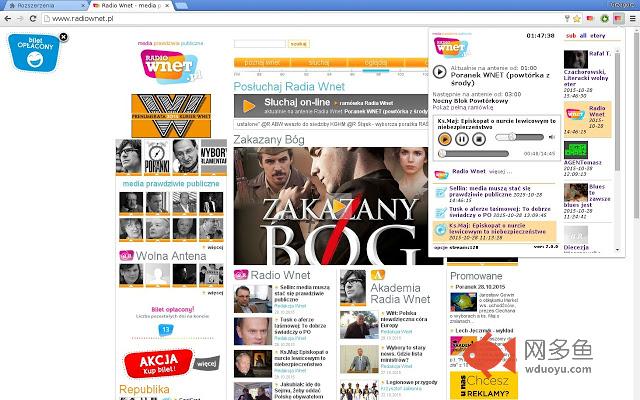Open the 'Wybory parlamentarne' thumbnail
Image resolution: width=640 pixels, height=400 pixels.
[x=213, y=156]
